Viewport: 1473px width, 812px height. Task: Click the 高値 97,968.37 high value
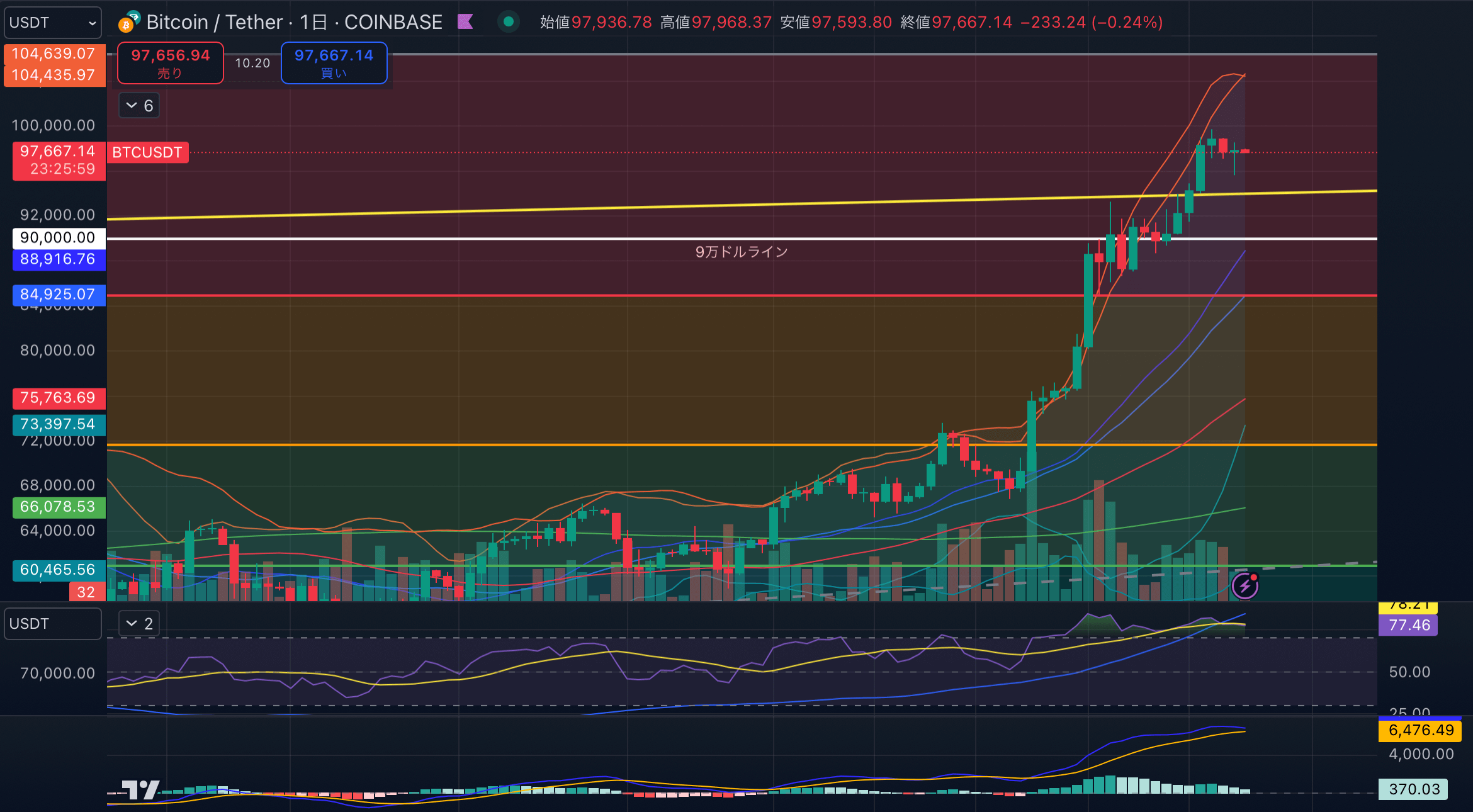[x=716, y=22]
